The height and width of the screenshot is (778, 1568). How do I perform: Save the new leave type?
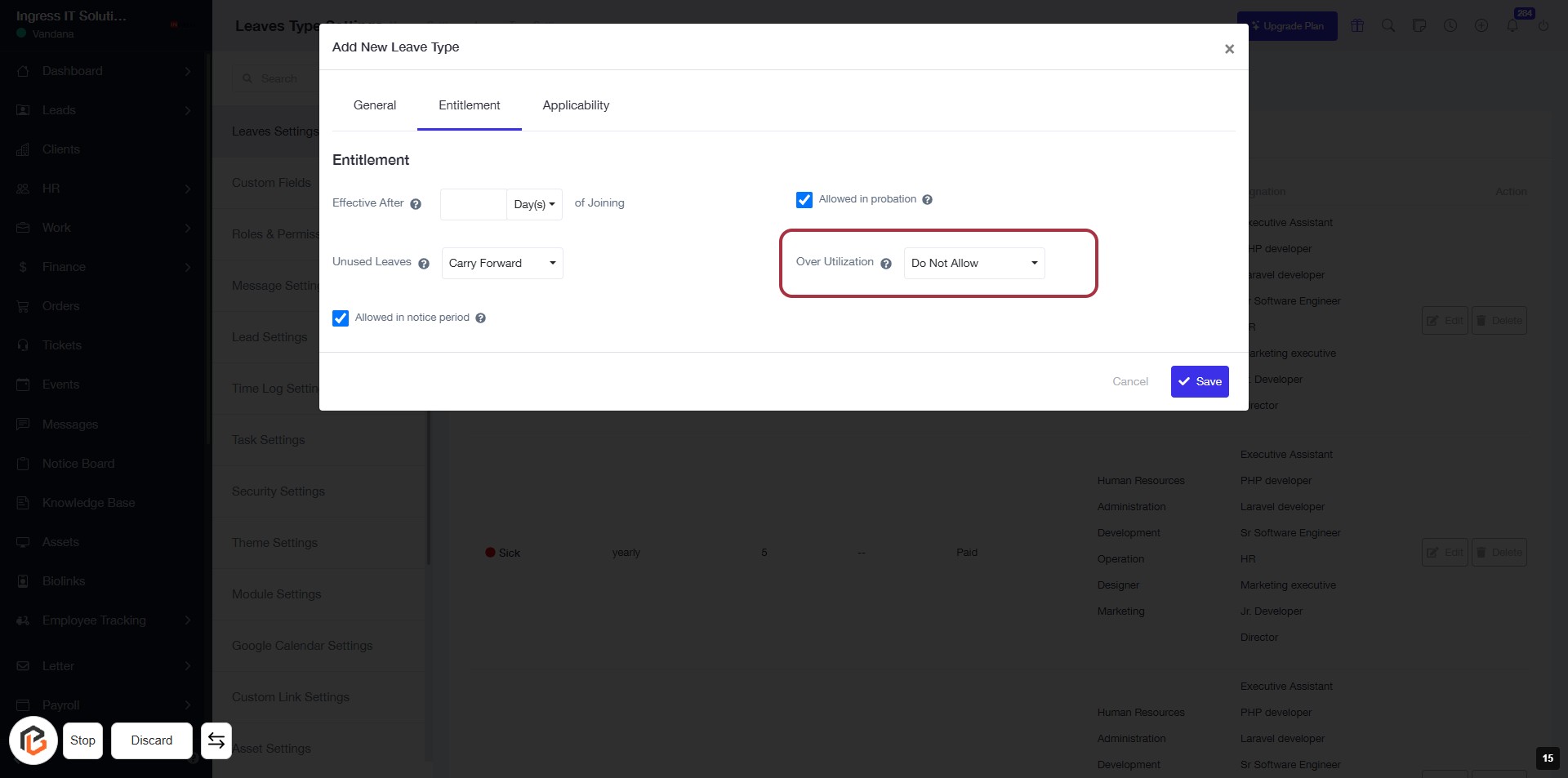coord(1200,382)
